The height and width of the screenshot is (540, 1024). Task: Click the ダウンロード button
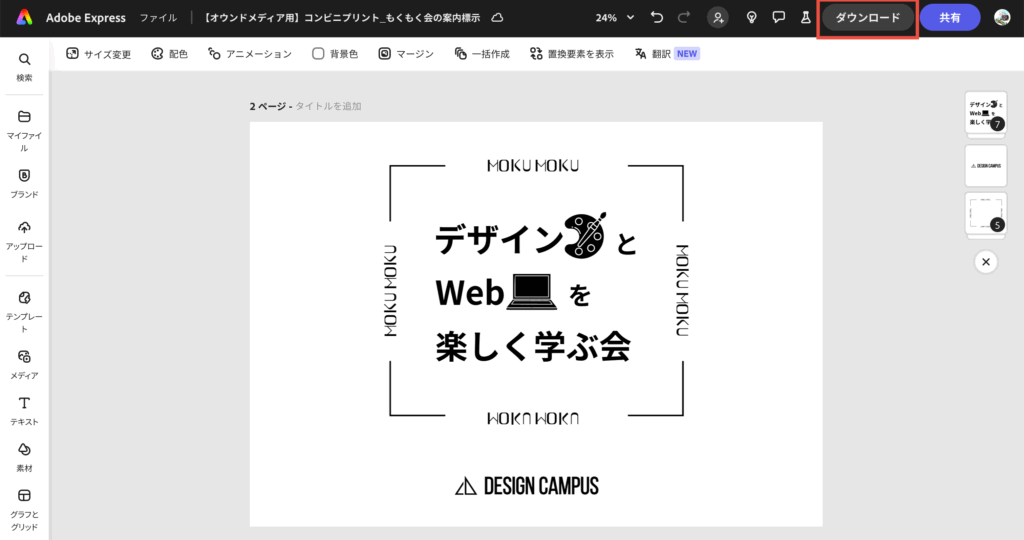[x=867, y=18]
